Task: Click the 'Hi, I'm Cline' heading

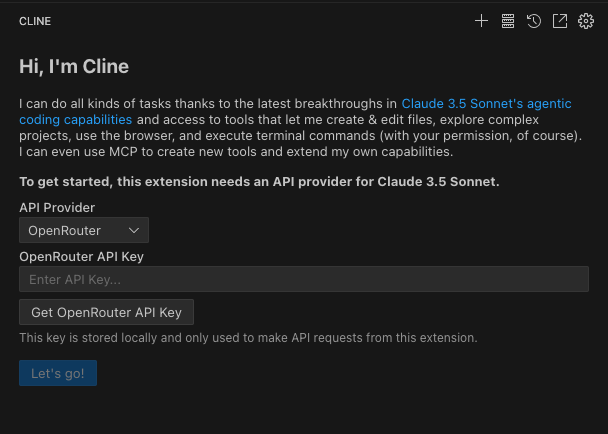Action: pyautogui.click(x=74, y=67)
